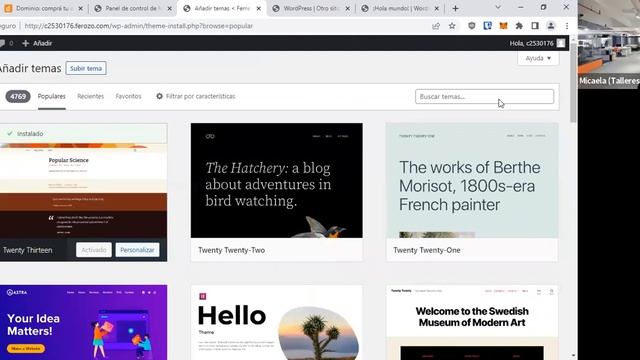Image resolution: width=640 pixels, height=360 pixels.
Task: Click the Añadir plus in admin bar
Action: [x=37, y=43]
